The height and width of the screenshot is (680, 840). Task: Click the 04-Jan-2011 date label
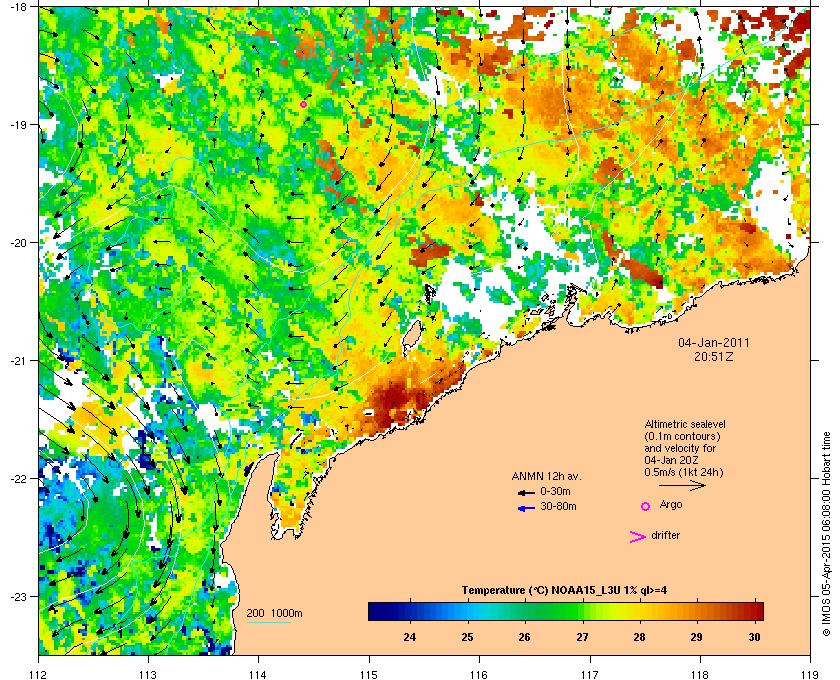point(714,342)
